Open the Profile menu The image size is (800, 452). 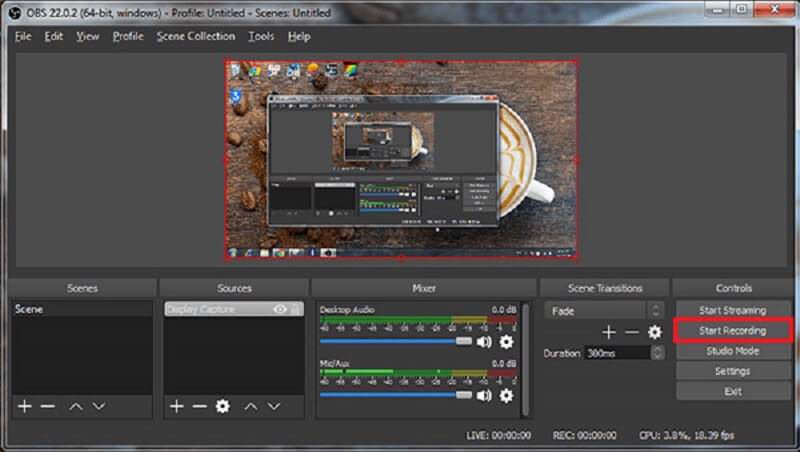128,36
